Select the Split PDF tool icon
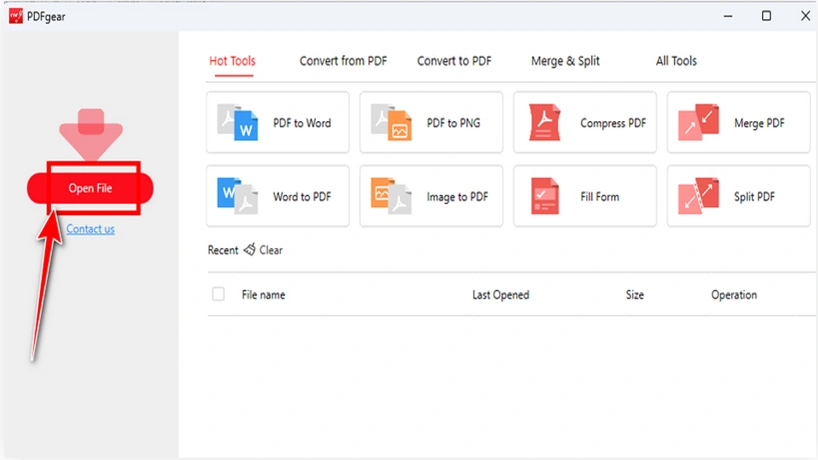The height and width of the screenshot is (460, 818). 699,197
